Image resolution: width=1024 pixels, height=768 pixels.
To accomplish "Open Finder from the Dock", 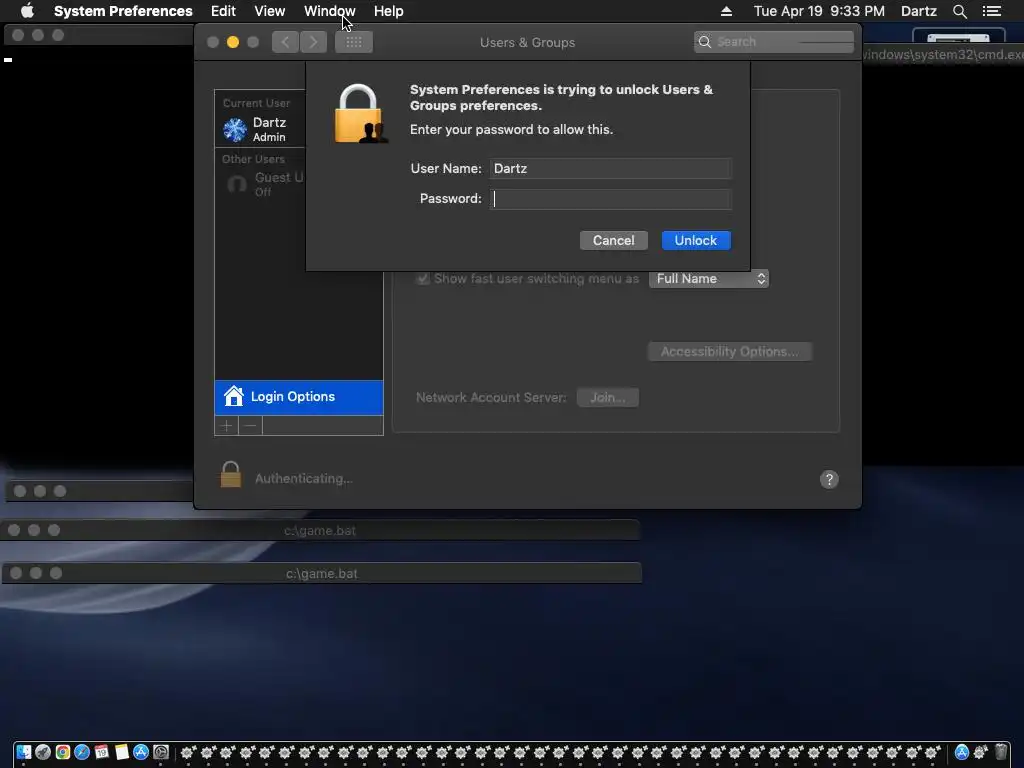I will coord(24,752).
